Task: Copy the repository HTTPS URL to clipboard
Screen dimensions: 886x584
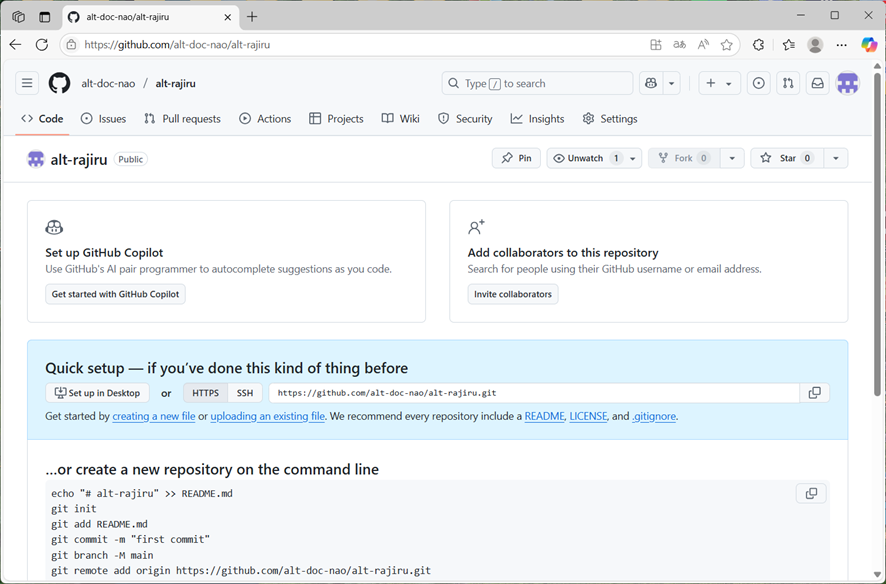Action: [815, 393]
